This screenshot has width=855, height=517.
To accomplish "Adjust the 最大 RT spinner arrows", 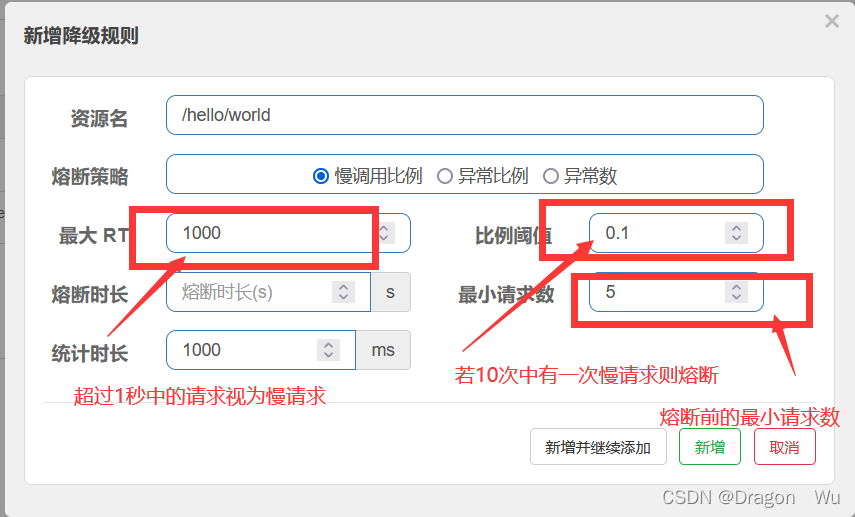I will 384,233.
